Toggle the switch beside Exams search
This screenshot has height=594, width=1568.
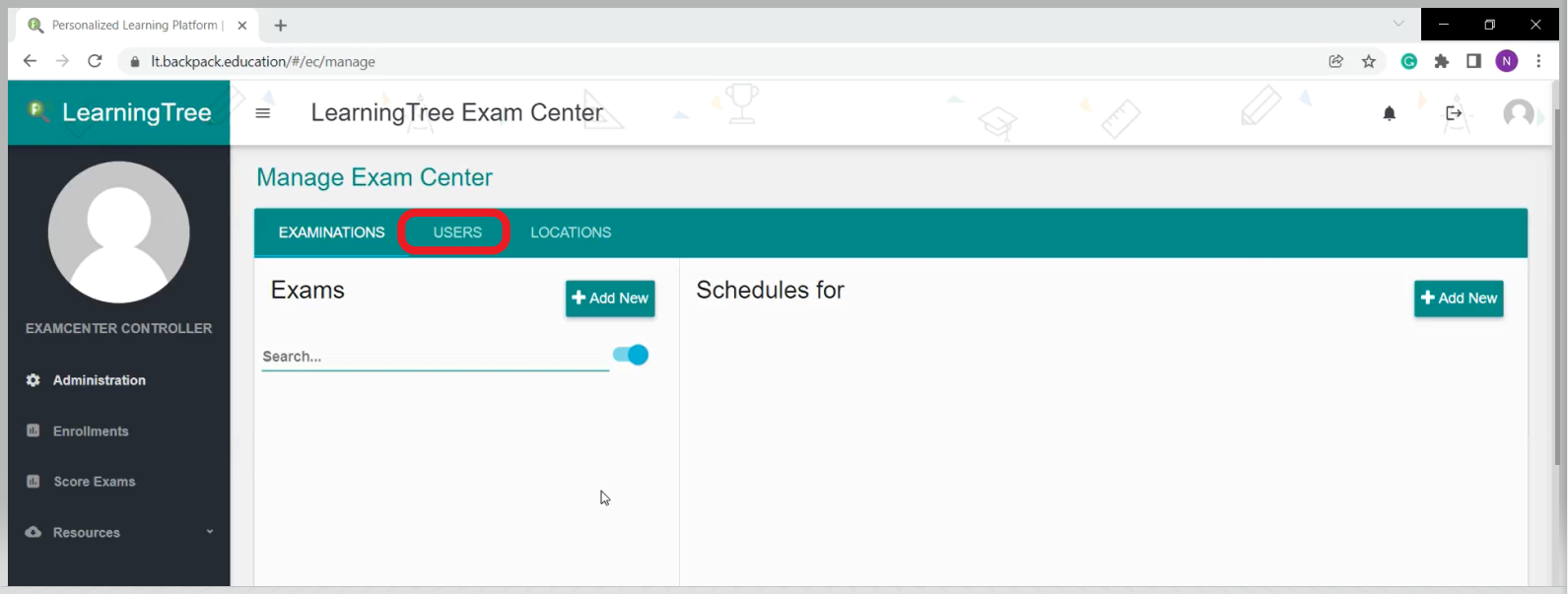(631, 355)
